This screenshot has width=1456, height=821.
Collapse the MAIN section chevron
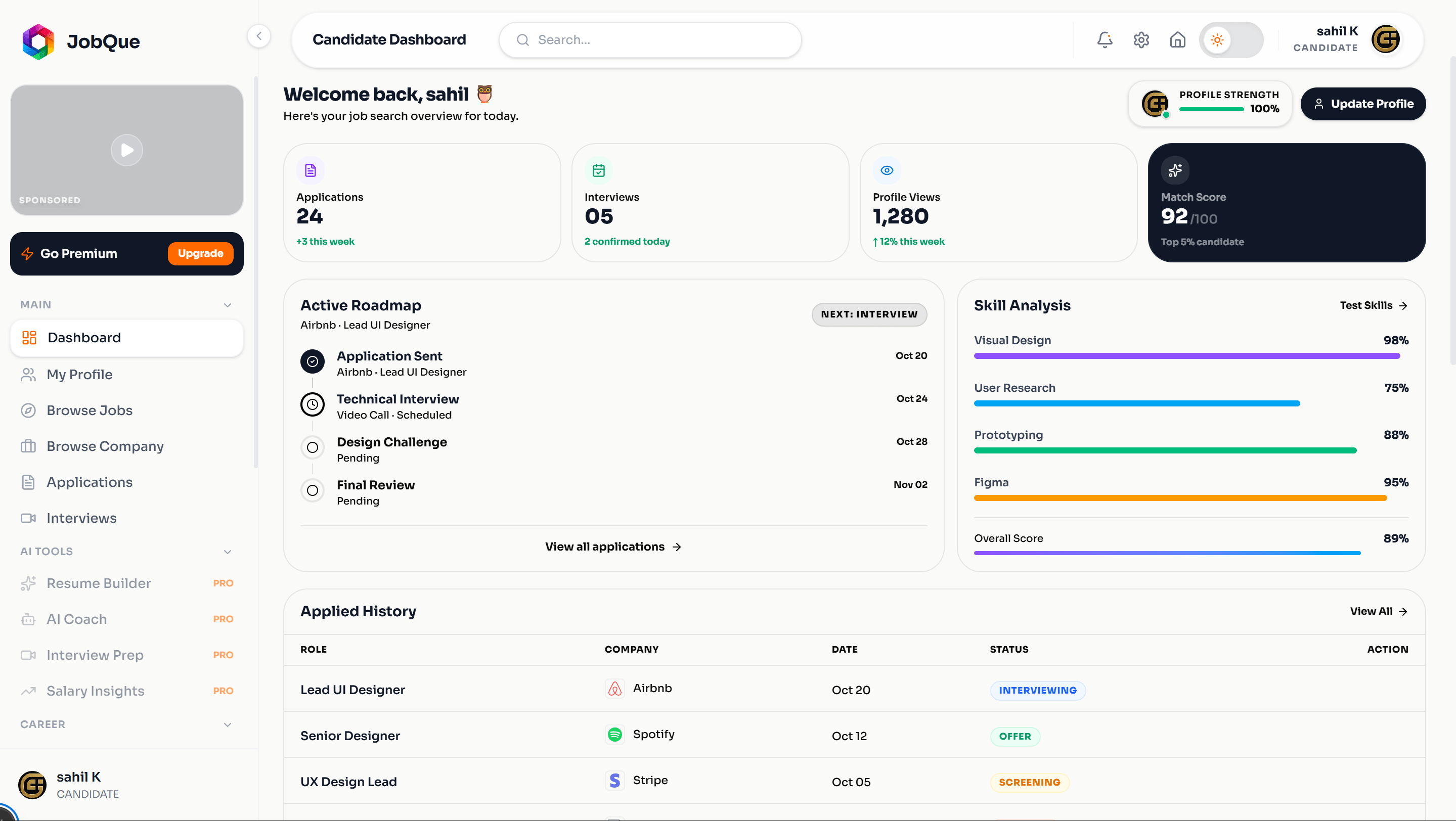coord(228,305)
